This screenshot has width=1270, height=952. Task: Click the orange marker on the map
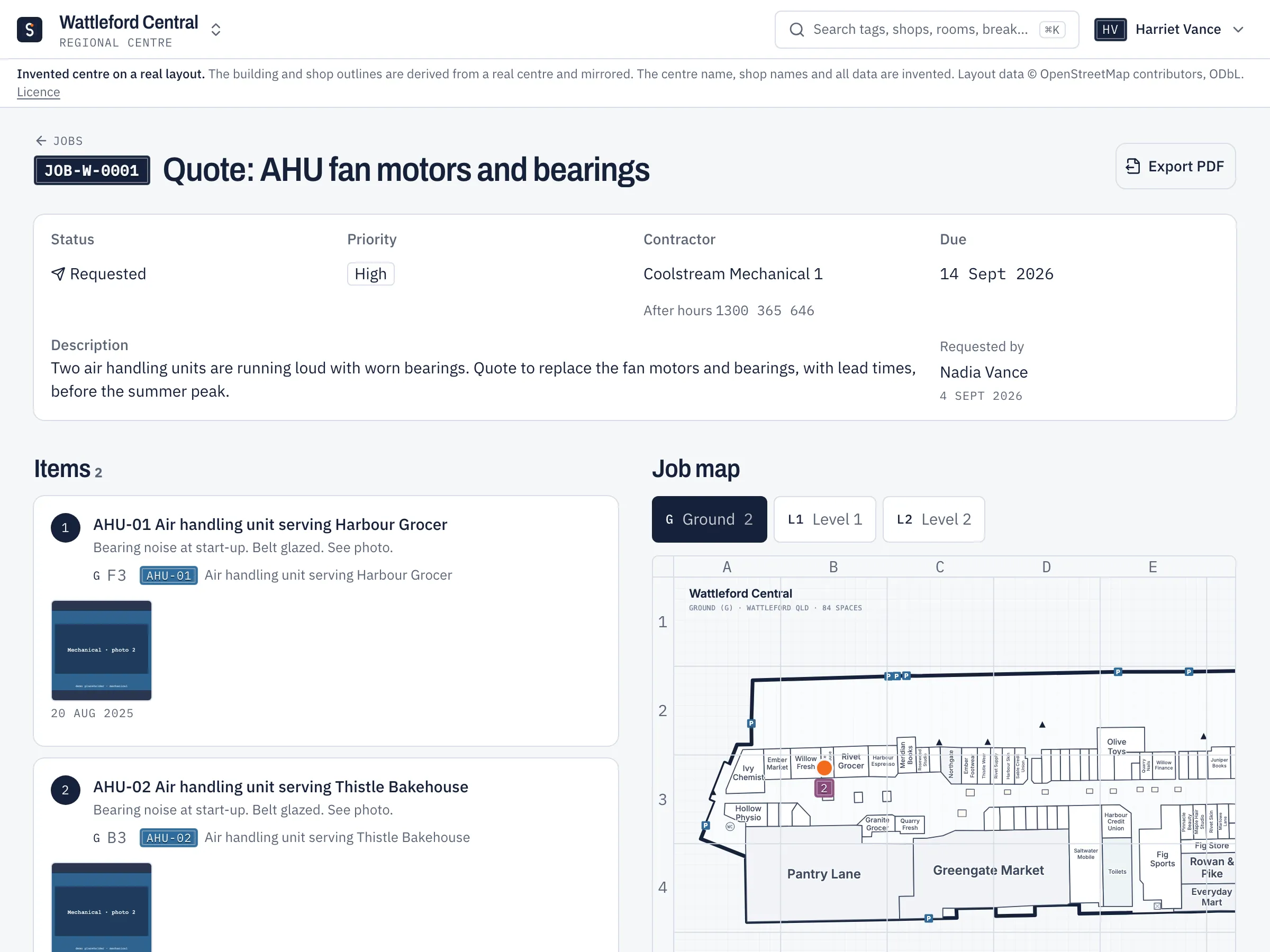[824, 768]
